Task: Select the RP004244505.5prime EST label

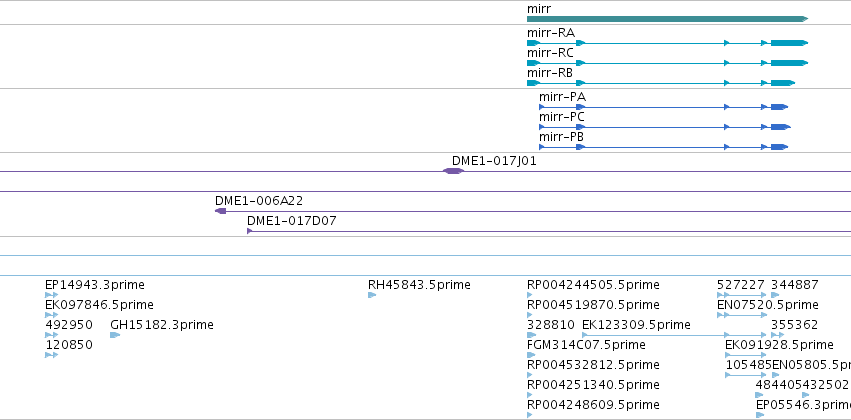Action: coord(593,285)
